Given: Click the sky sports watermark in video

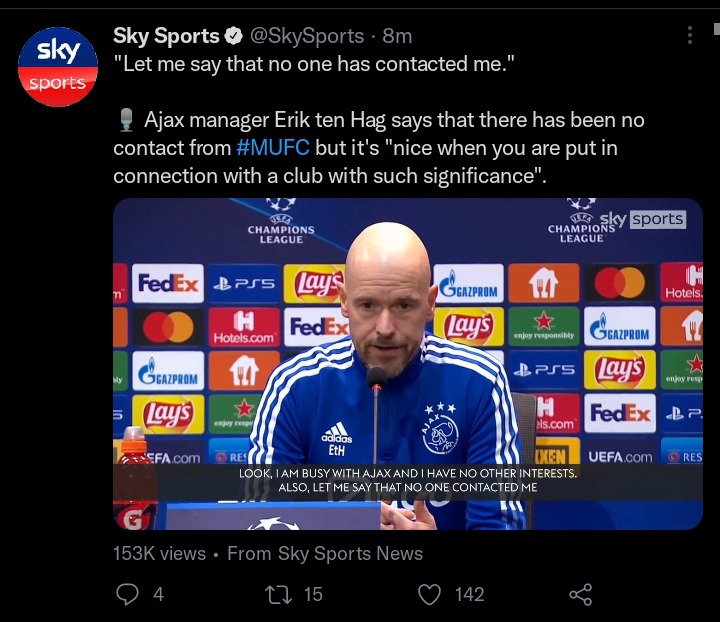Looking at the screenshot, I should click(643, 219).
